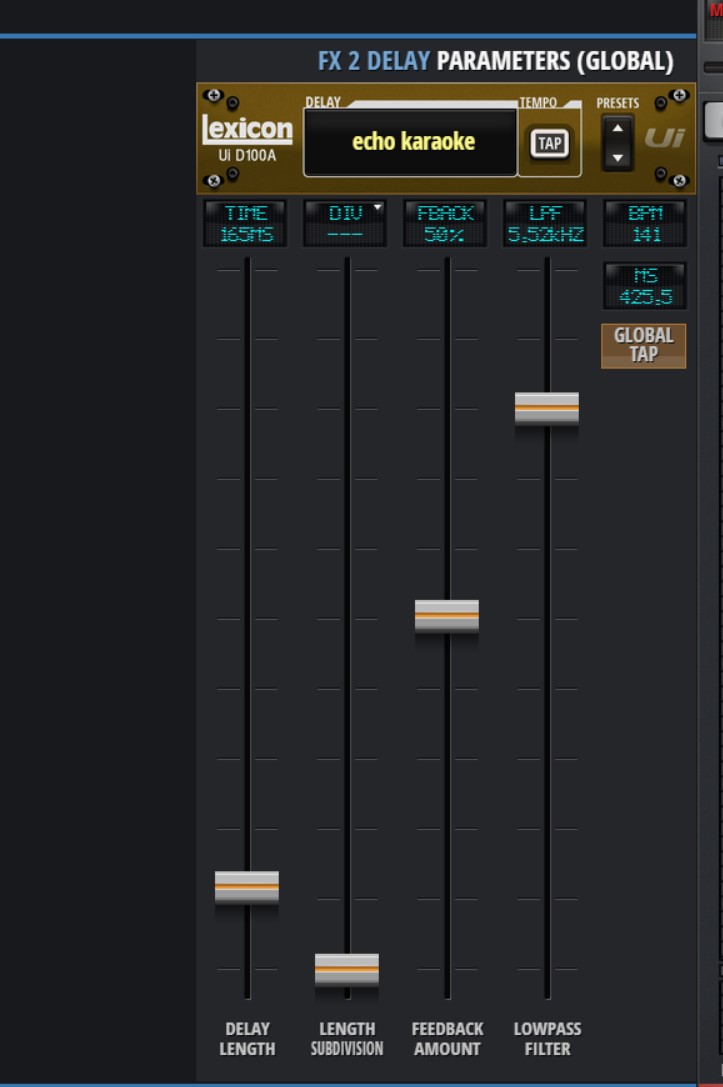This screenshot has width=723, height=1087.
Task: Select next preset with down arrow
Action: pyautogui.click(x=617, y=158)
